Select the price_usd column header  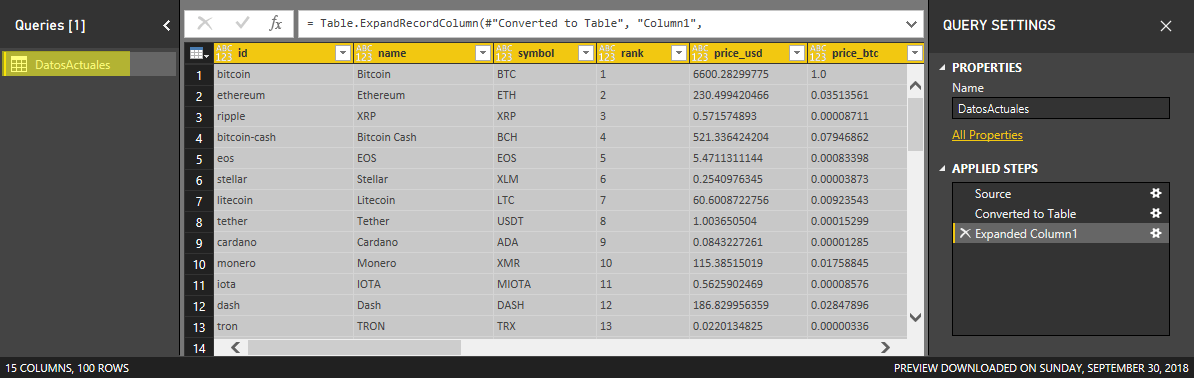tap(749, 53)
